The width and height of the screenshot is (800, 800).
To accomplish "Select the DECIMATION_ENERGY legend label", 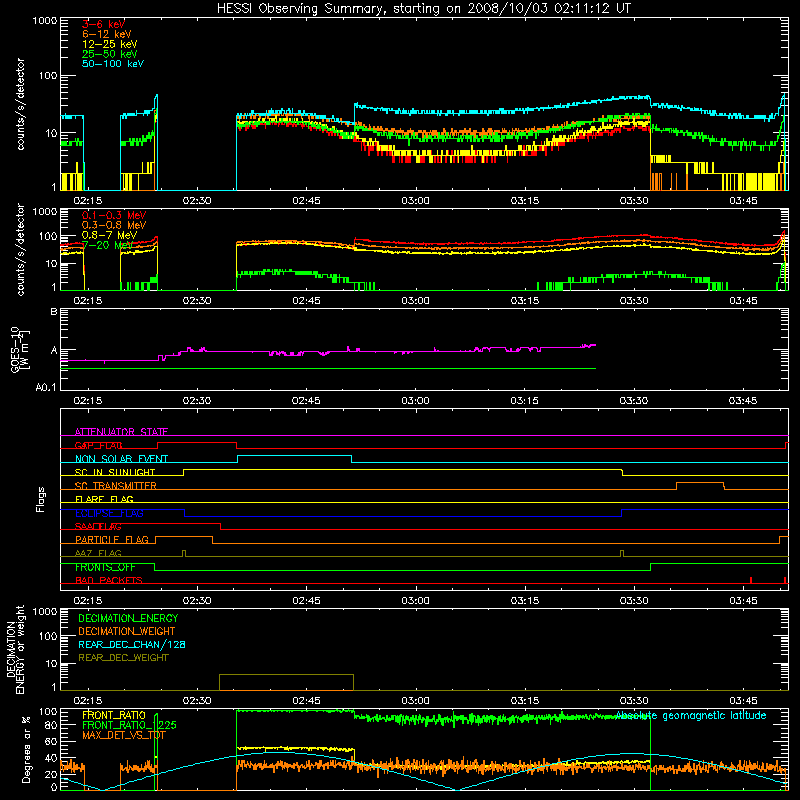I will tap(128, 618).
